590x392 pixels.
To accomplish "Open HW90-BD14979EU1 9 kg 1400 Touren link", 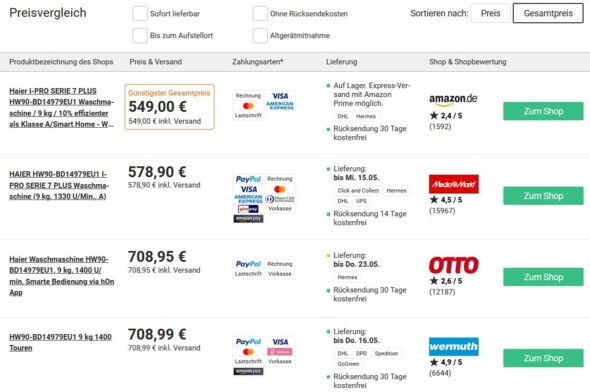I will pyautogui.click(x=60, y=342).
